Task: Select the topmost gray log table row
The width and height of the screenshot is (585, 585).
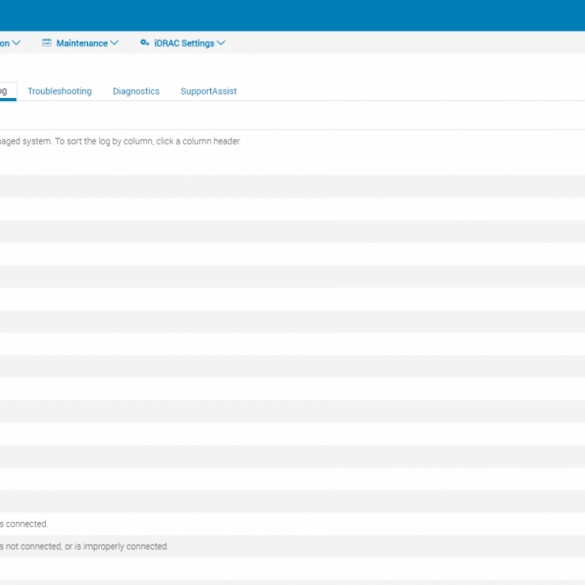Action: (x=292, y=187)
